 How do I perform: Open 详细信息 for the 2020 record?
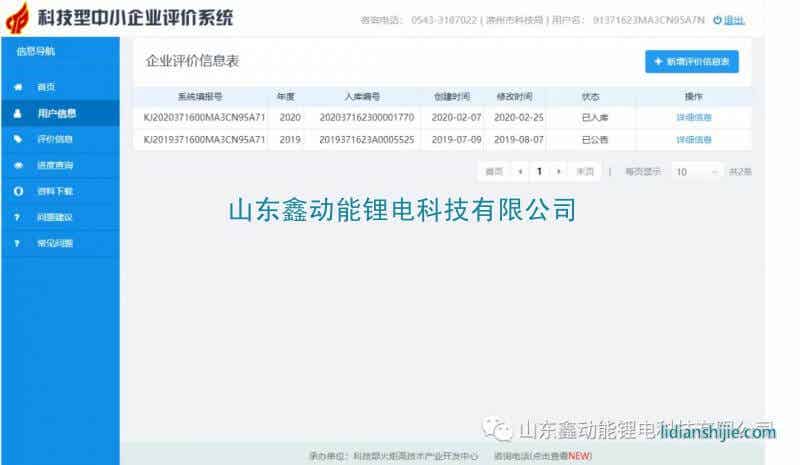[694, 117]
